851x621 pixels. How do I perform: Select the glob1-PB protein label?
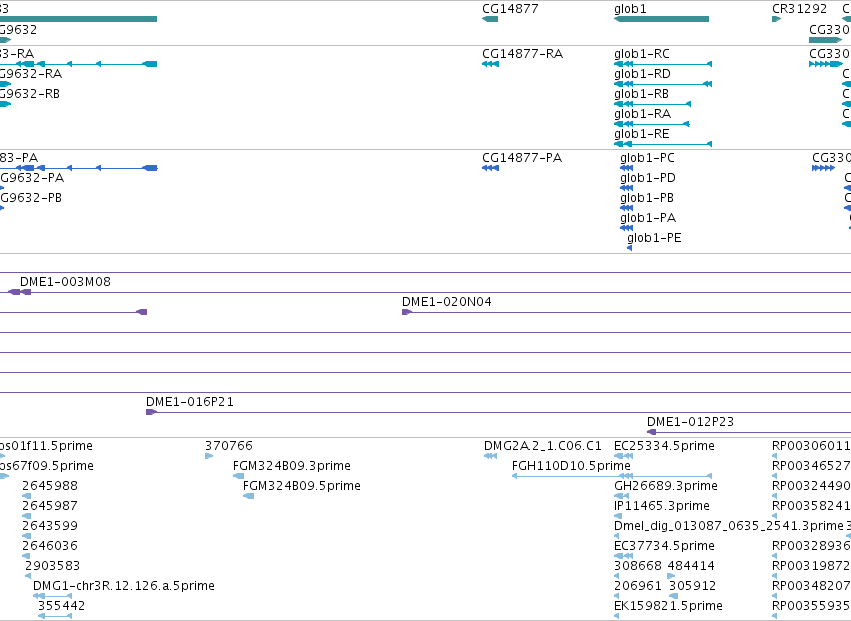click(646, 198)
